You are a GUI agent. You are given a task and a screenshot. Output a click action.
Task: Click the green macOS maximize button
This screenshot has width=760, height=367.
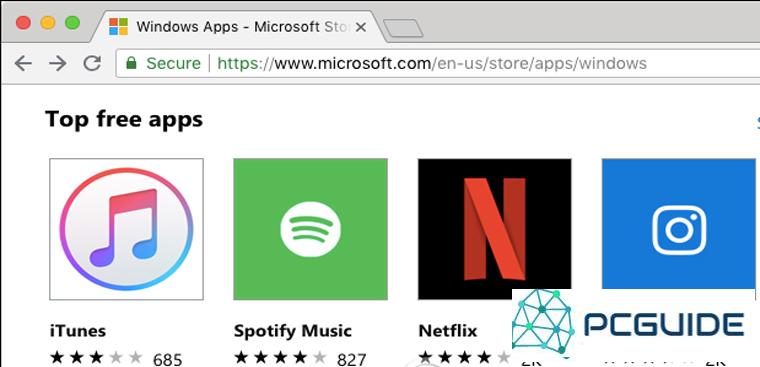(72, 22)
